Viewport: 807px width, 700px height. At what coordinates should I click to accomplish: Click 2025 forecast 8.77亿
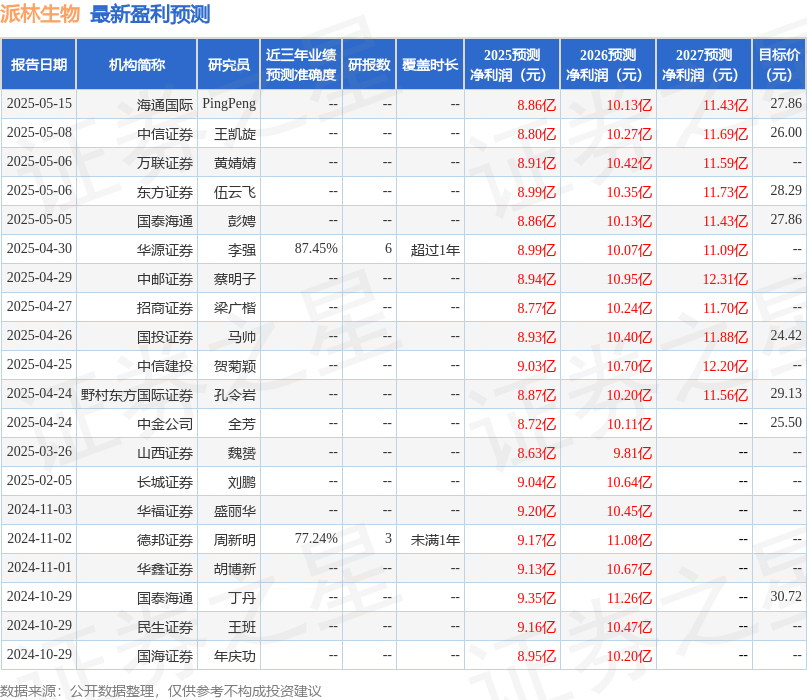click(x=536, y=308)
